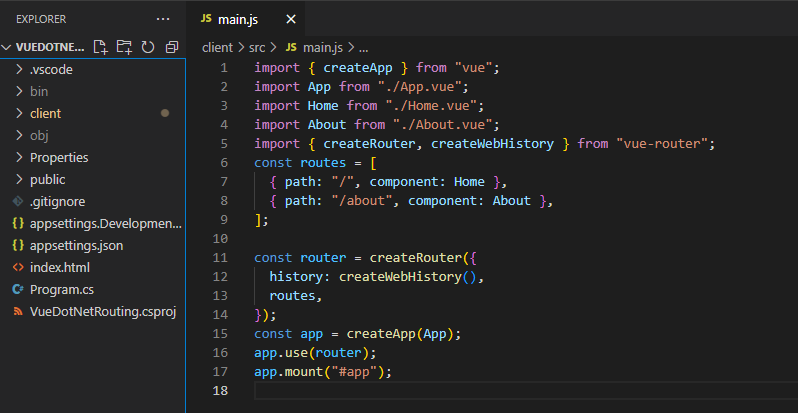798x413 pixels.
Task: Open appsettings.json file
Action: coord(93,246)
